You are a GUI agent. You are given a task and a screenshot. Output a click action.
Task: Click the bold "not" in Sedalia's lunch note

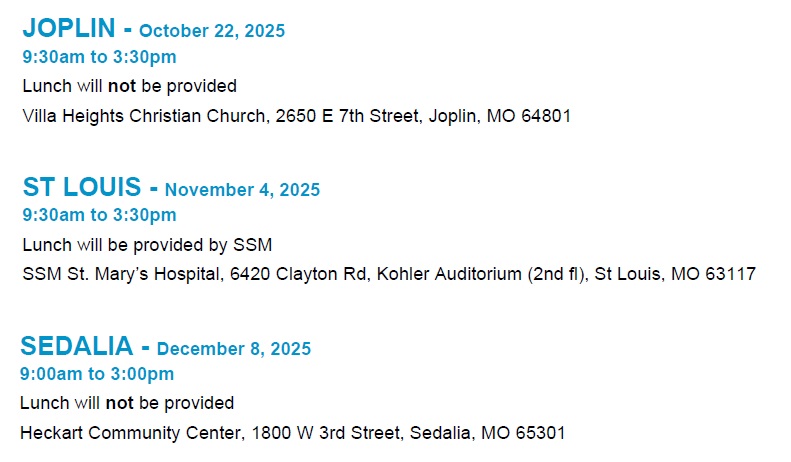click(120, 403)
